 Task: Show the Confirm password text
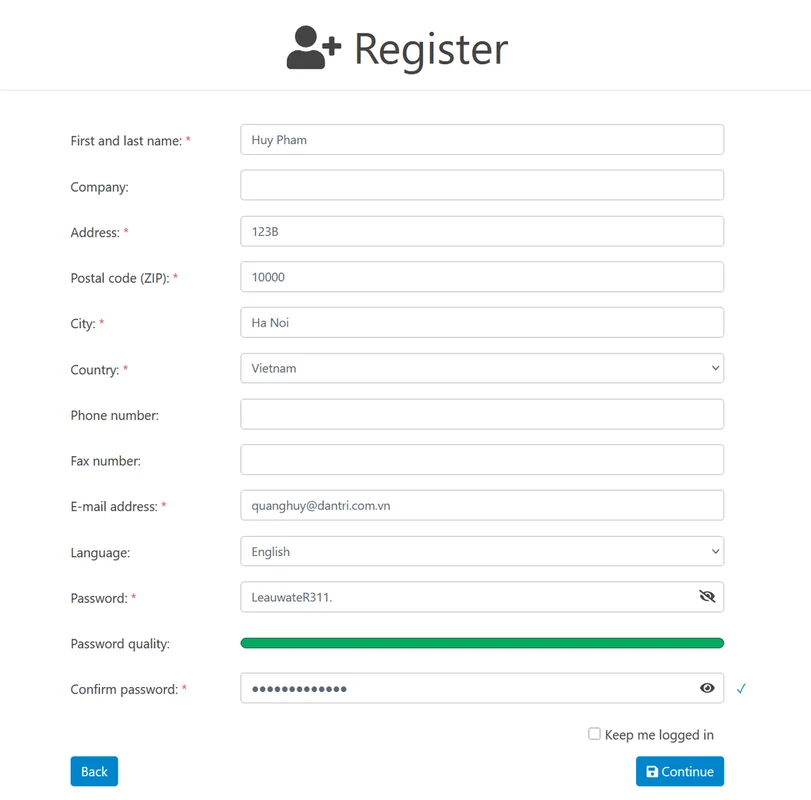(x=707, y=688)
